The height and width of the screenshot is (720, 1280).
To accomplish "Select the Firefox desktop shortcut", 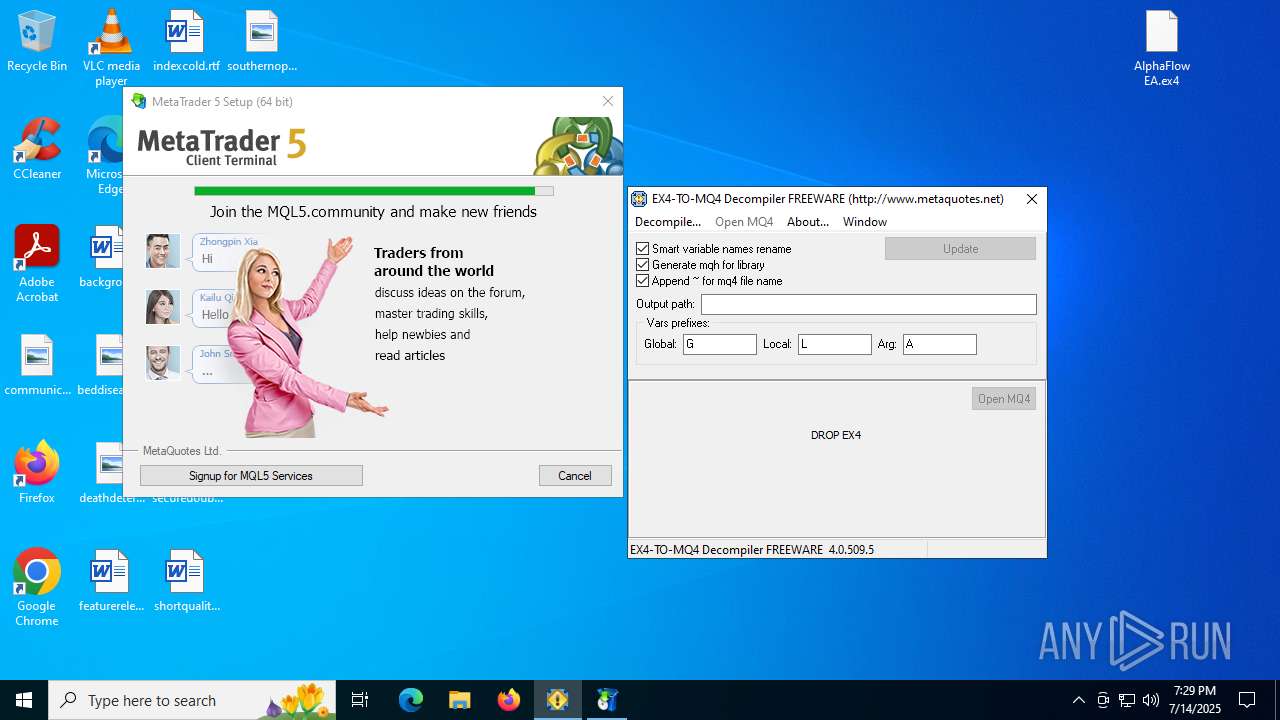I will [x=37, y=472].
